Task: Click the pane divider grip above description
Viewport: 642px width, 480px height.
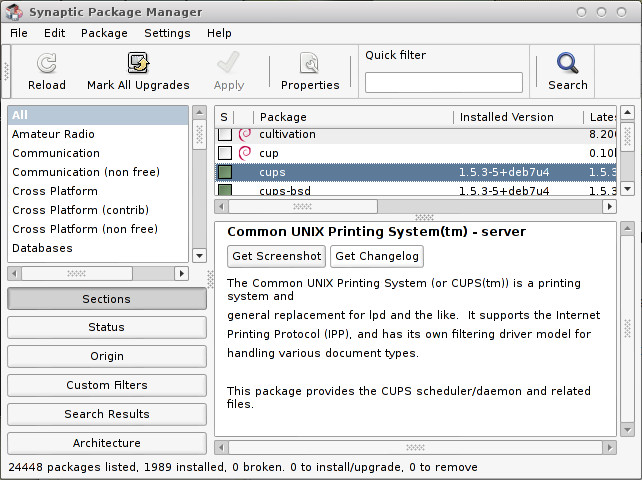Action: [x=424, y=217]
